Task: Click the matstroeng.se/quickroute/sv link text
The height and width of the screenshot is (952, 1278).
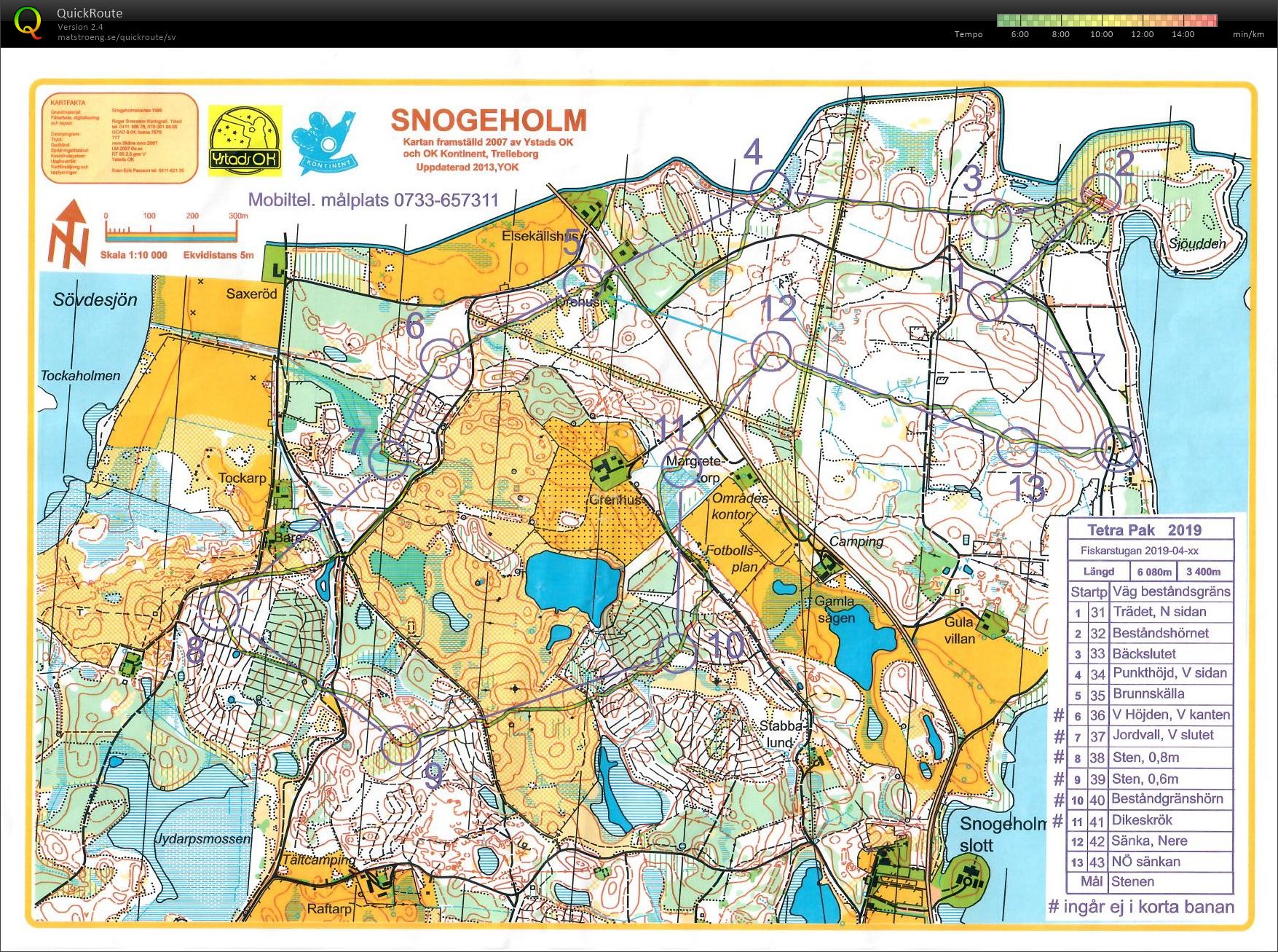Action: coord(117,37)
